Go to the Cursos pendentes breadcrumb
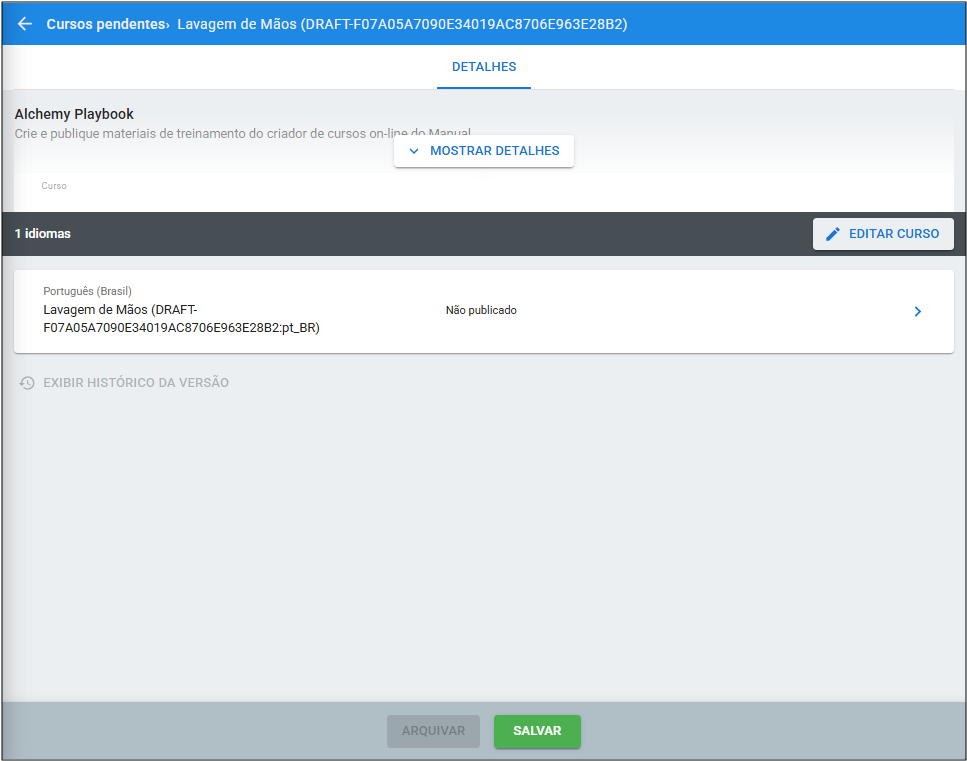This screenshot has width=967, height=761. 104,24
